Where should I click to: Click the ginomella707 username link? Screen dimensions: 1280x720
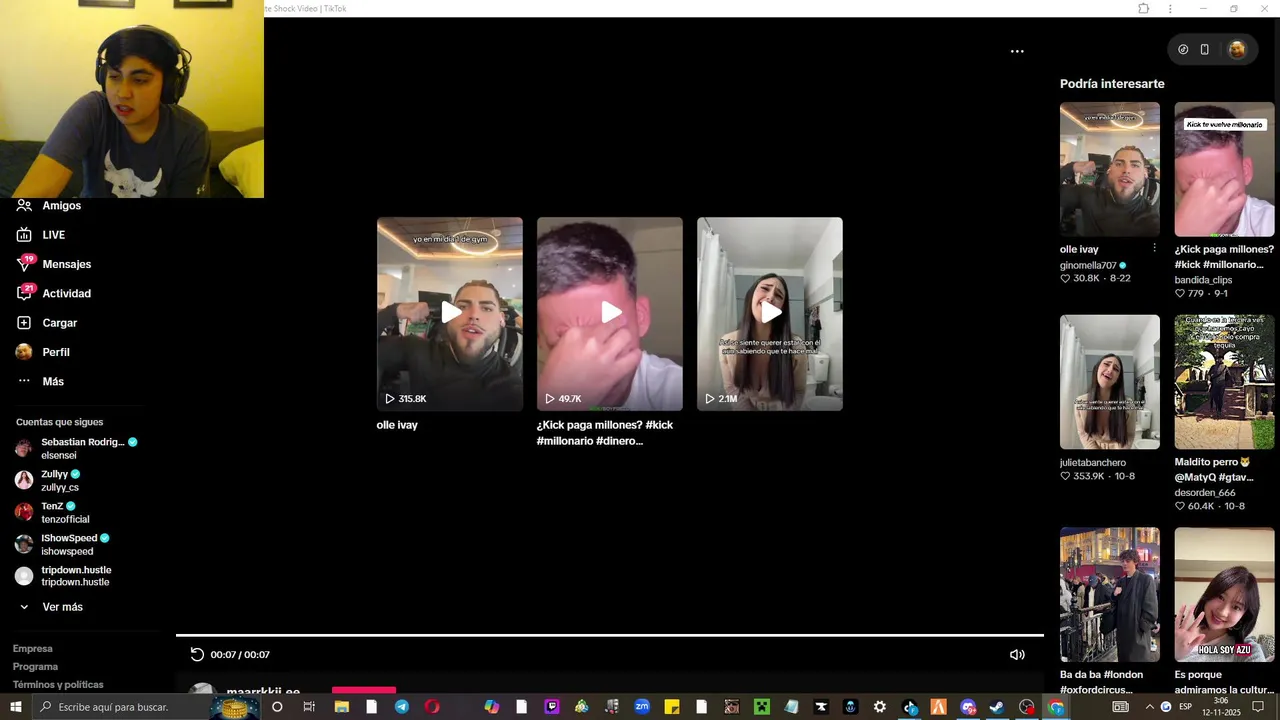click(1088, 266)
